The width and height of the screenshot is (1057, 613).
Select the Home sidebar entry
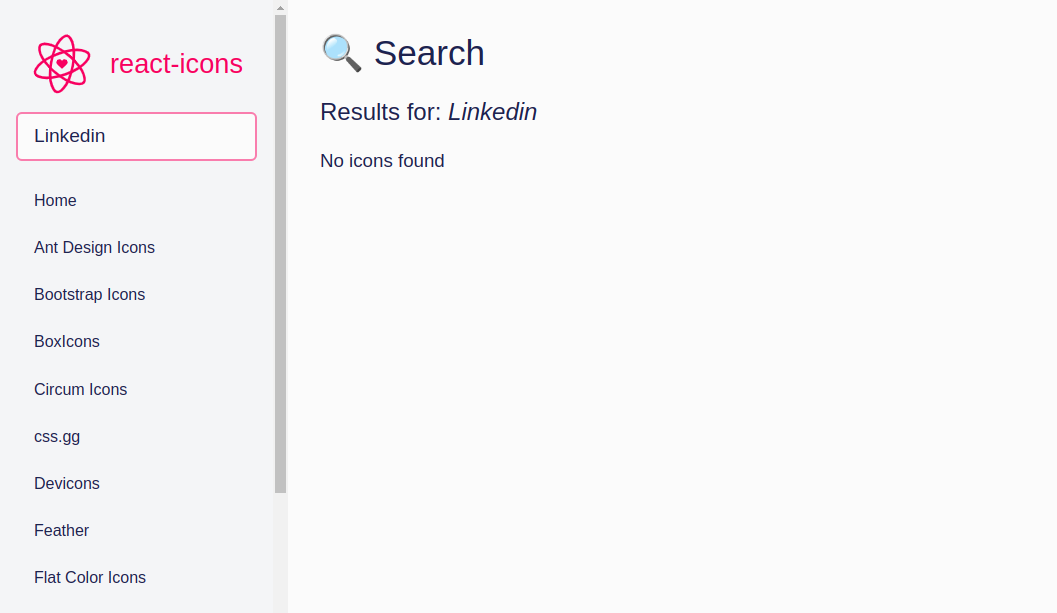(55, 200)
